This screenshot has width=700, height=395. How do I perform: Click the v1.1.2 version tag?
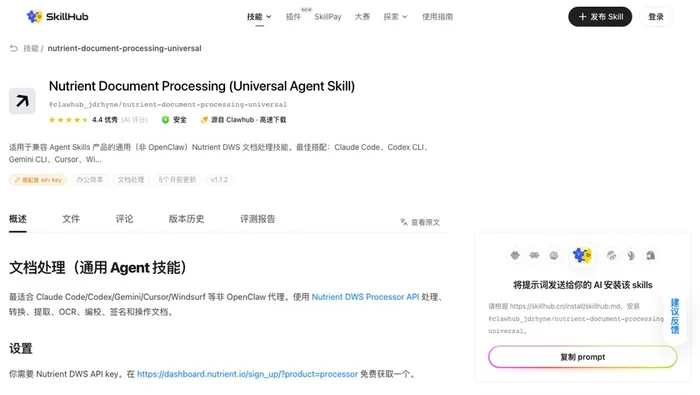(x=219, y=180)
